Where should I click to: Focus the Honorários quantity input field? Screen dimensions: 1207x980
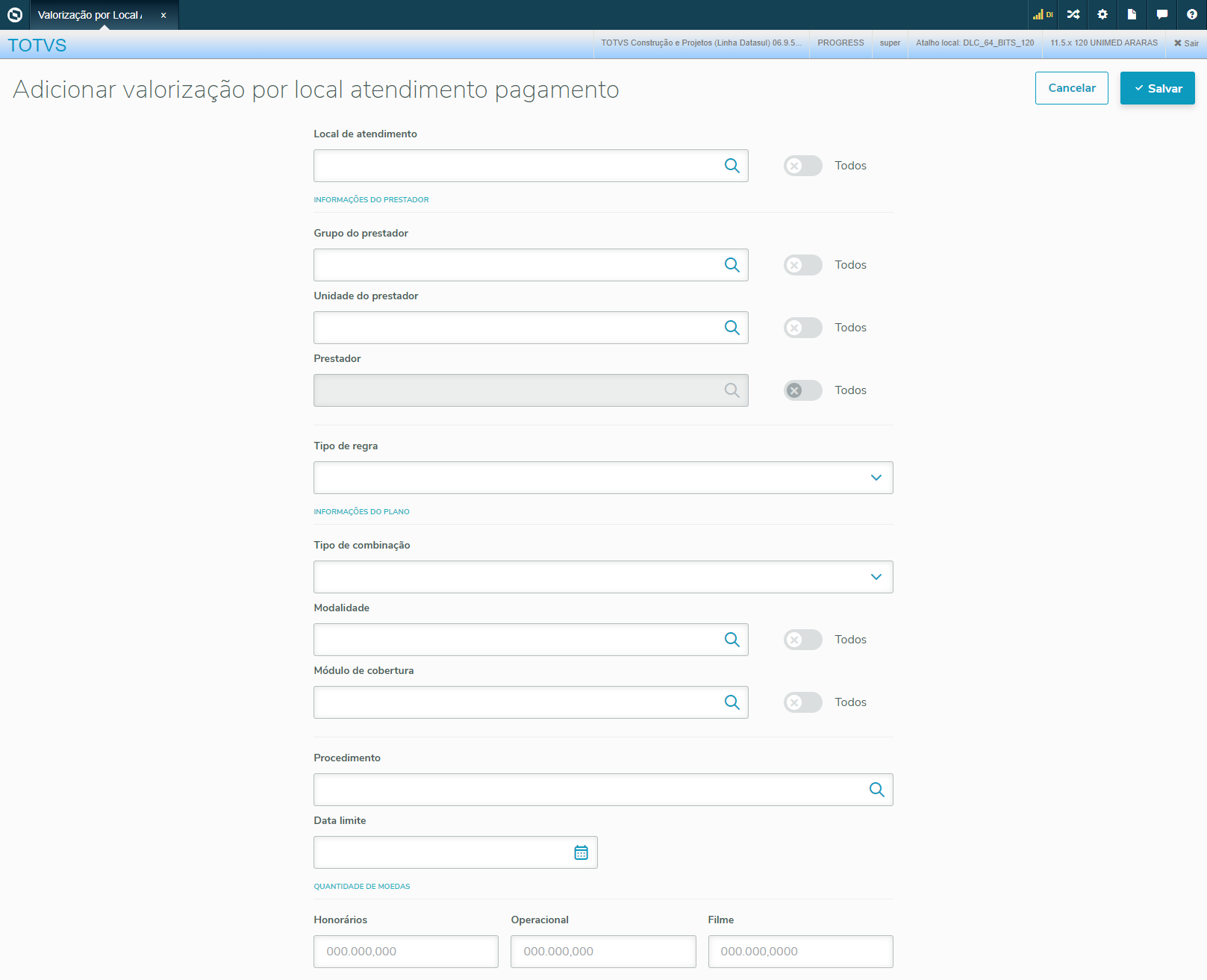(x=405, y=952)
